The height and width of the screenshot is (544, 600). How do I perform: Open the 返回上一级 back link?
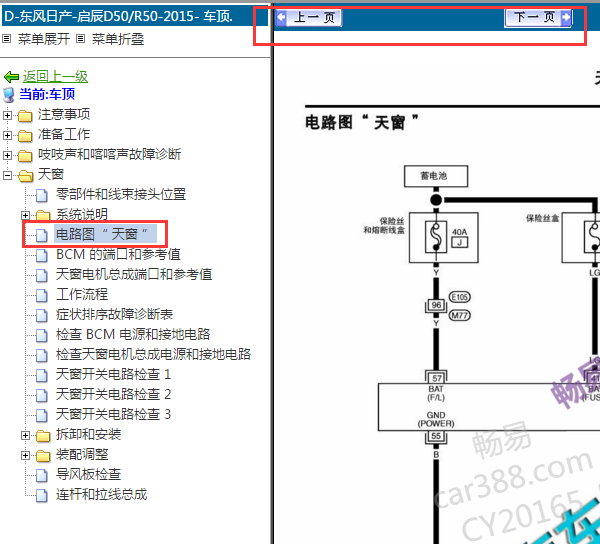coord(55,77)
